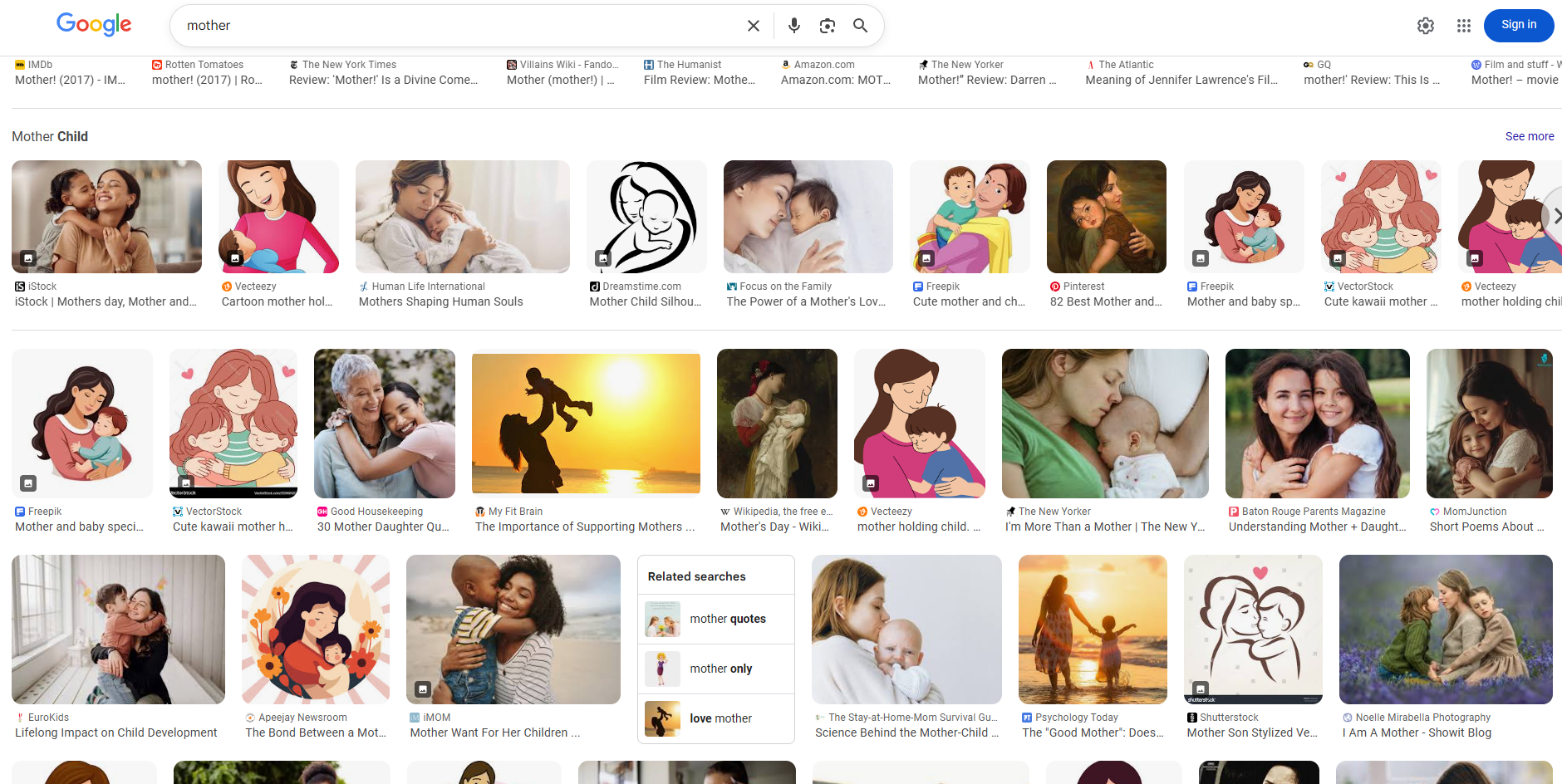Open the Psychology Today beach sunset photo
The width and height of the screenshot is (1562, 784).
(x=1093, y=630)
